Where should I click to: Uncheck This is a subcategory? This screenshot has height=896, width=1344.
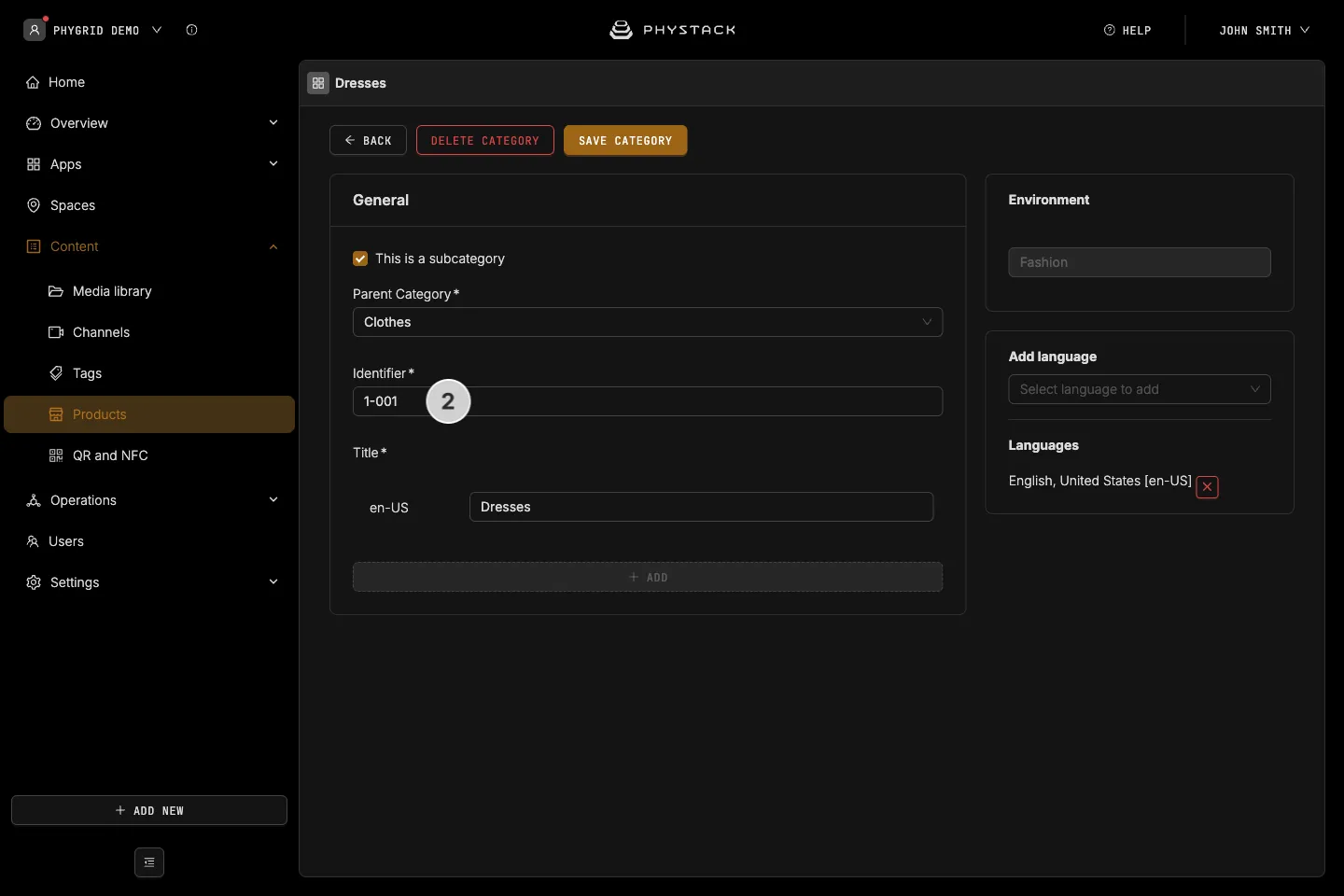coord(360,259)
